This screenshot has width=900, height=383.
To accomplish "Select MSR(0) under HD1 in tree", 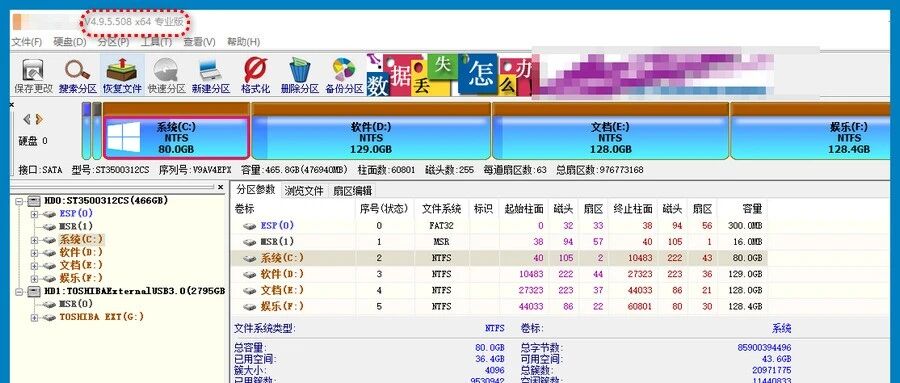I will click(76, 304).
